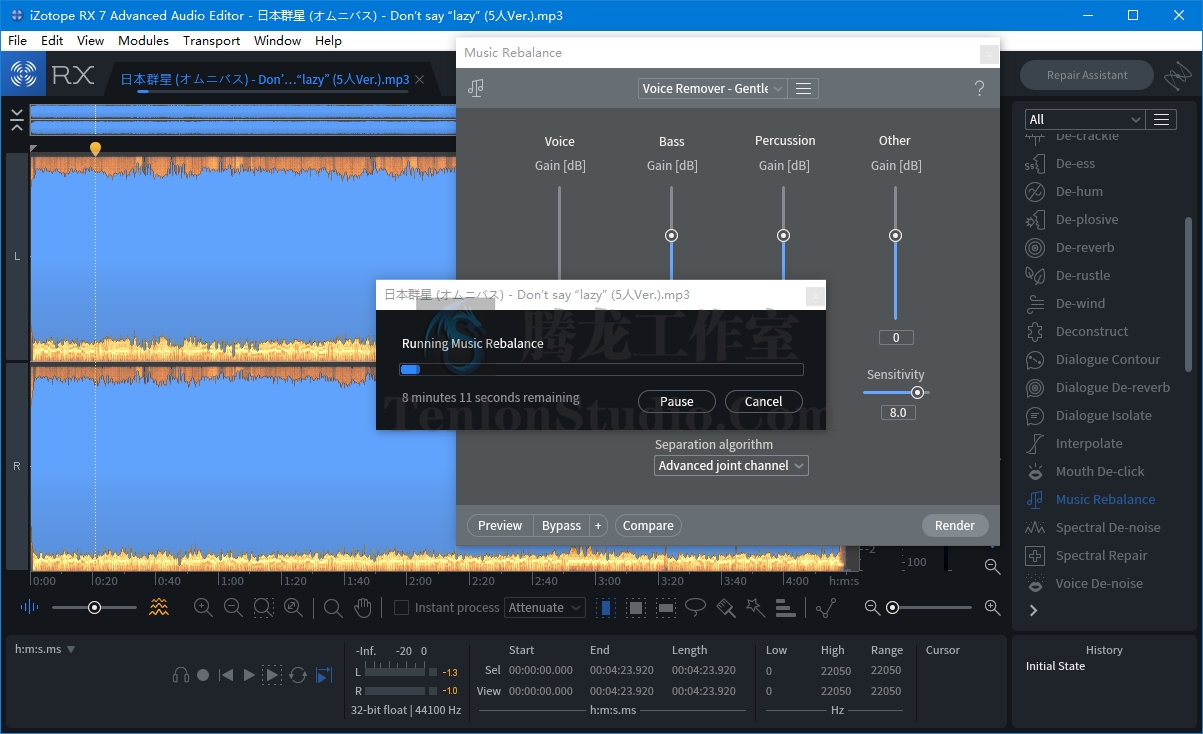The image size is (1203, 734).
Task: Open the Music Rebalance preset menu
Action: click(803, 89)
